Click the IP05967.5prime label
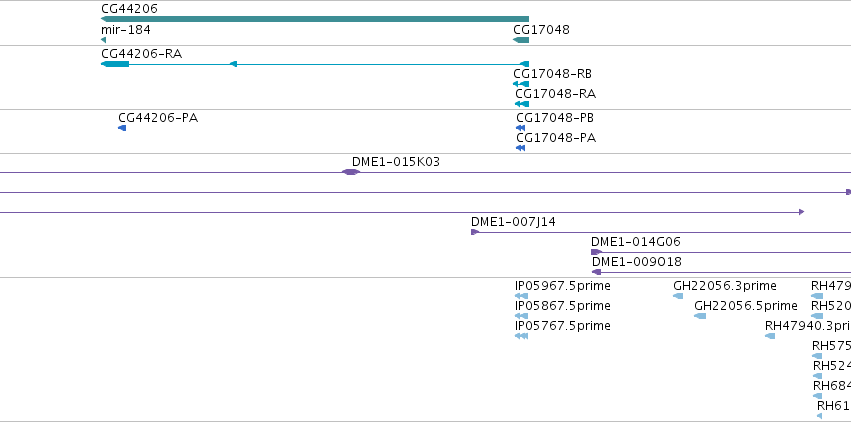This screenshot has width=851, height=422. point(563,286)
